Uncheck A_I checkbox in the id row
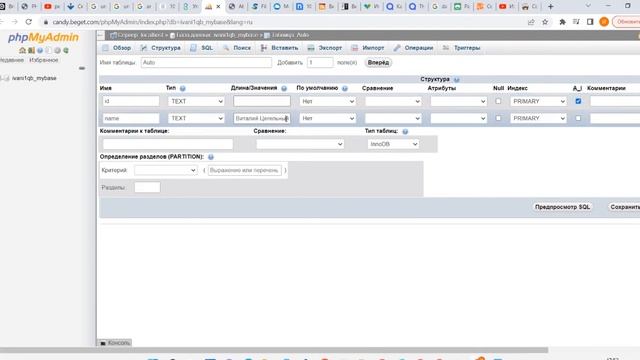640x360 pixels. (578, 101)
